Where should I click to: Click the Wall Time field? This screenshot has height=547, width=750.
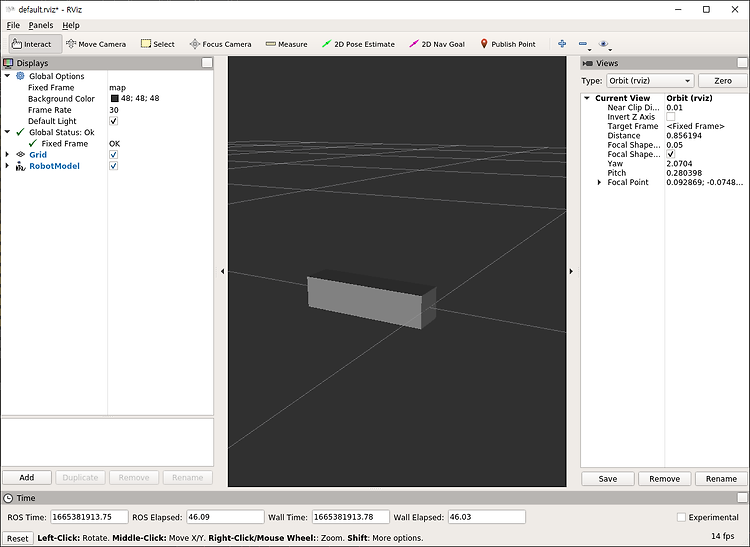[x=351, y=517]
